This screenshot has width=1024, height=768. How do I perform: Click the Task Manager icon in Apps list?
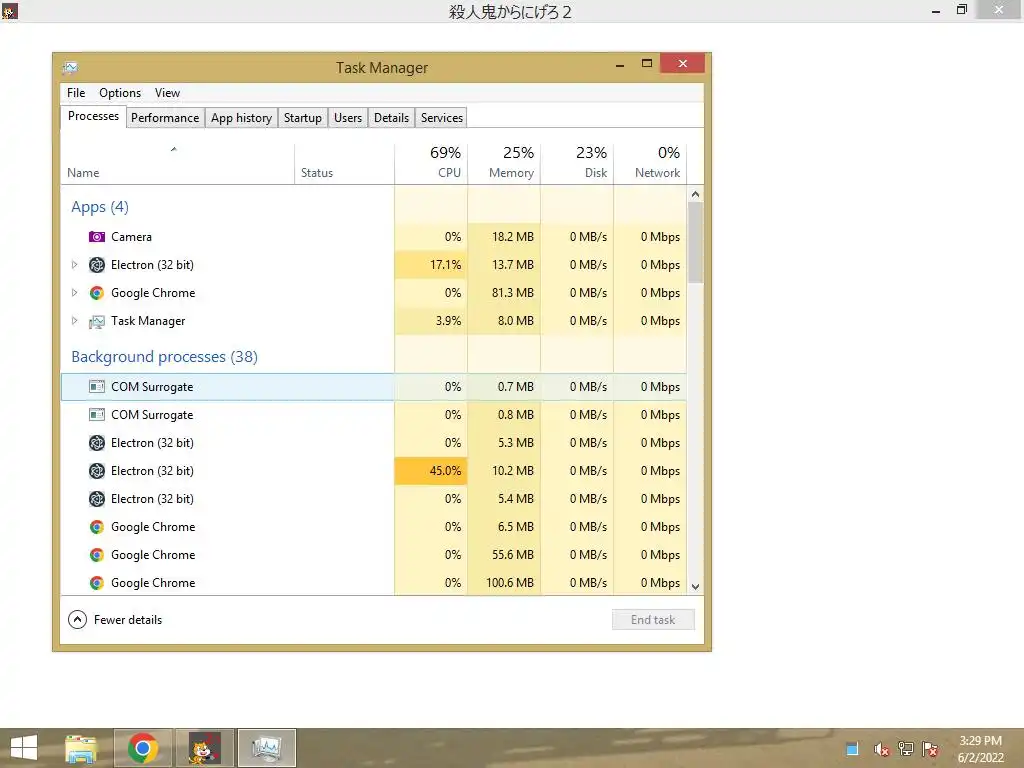(x=97, y=321)
